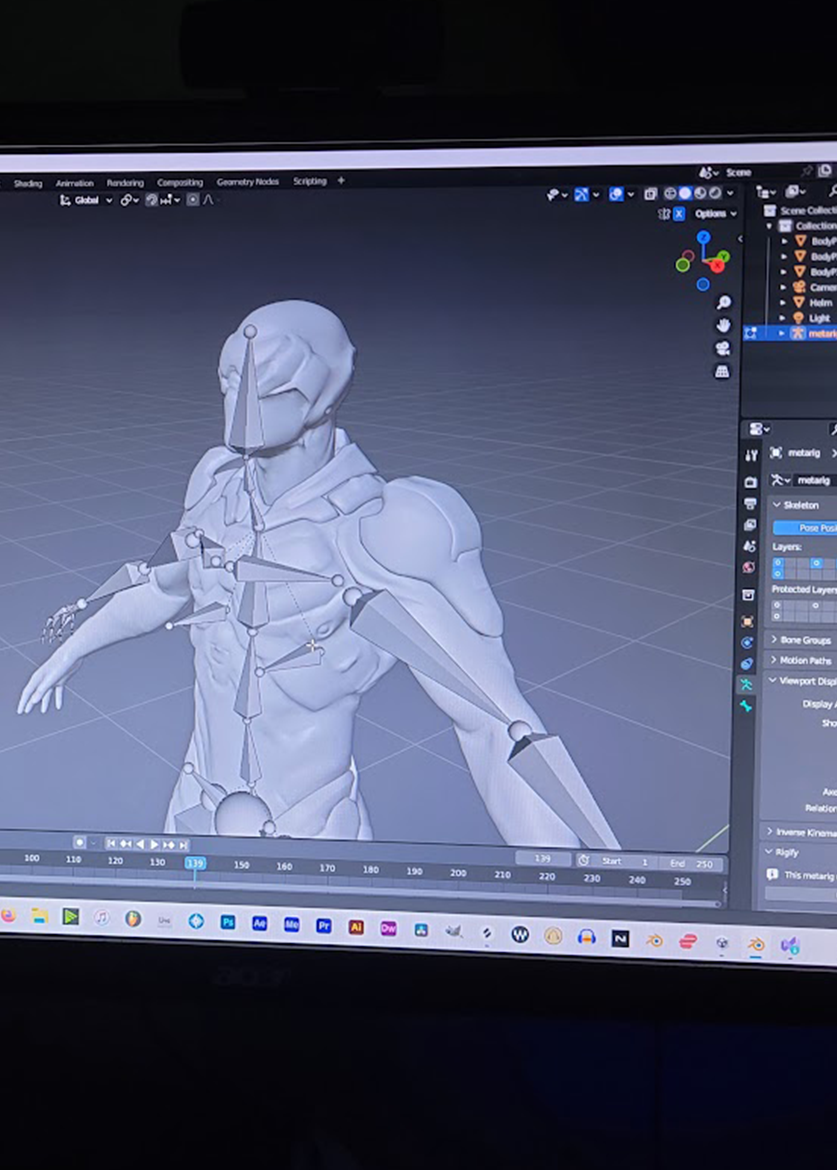The width and height of the screenshot is (837, 1170).
Task: Open Photoshop from the taskbar
Action: pos(228,922)
